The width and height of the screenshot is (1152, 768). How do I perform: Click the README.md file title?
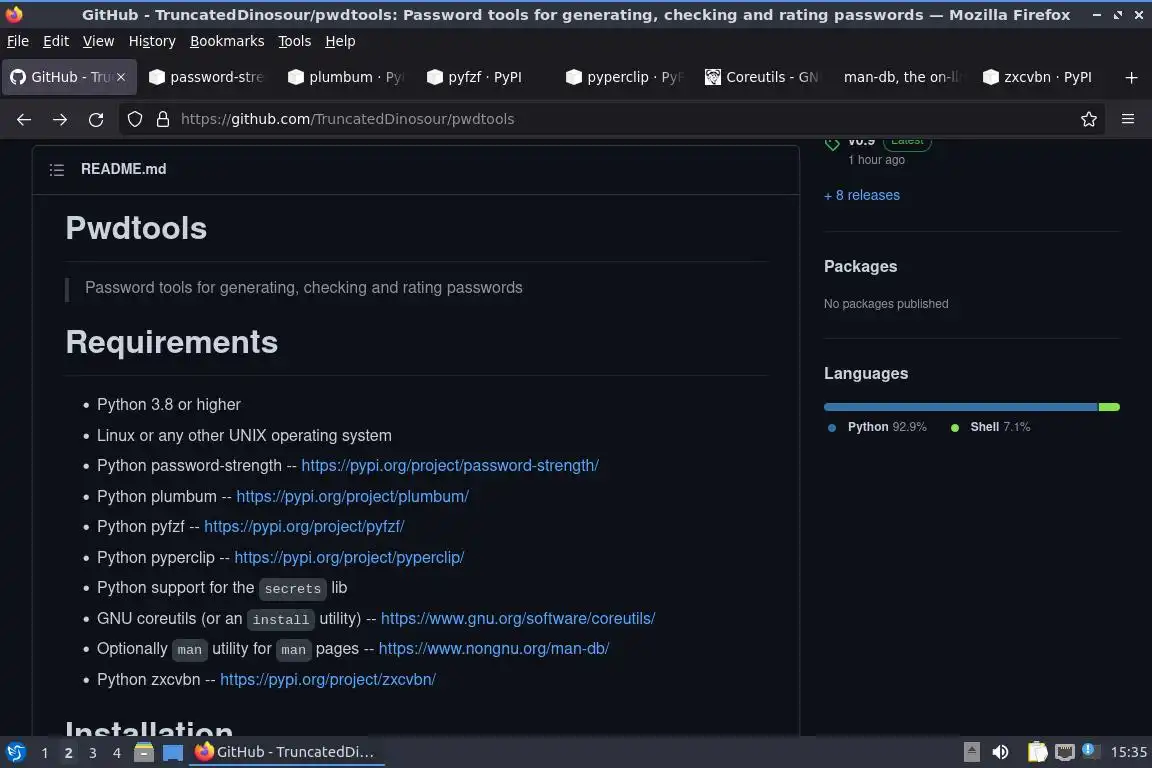(123, 169)
